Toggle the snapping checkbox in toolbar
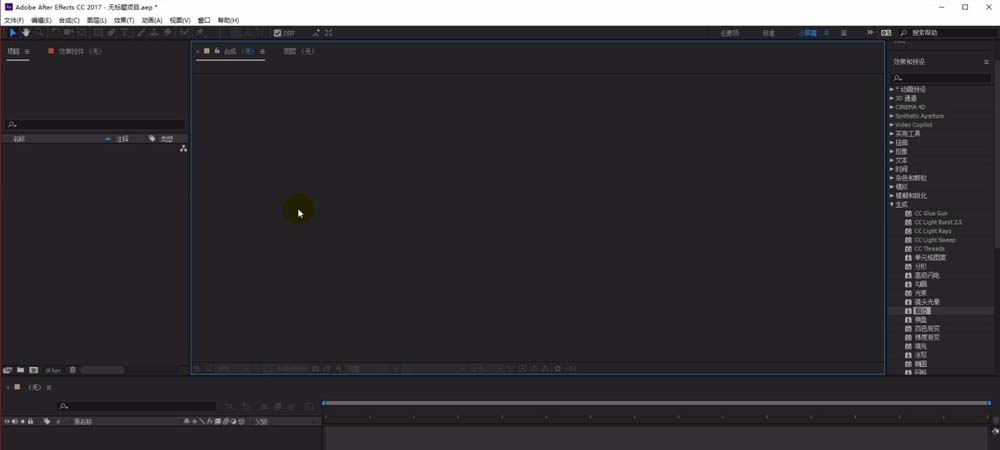Screen dimensions: 1000x450 [277, 33]
